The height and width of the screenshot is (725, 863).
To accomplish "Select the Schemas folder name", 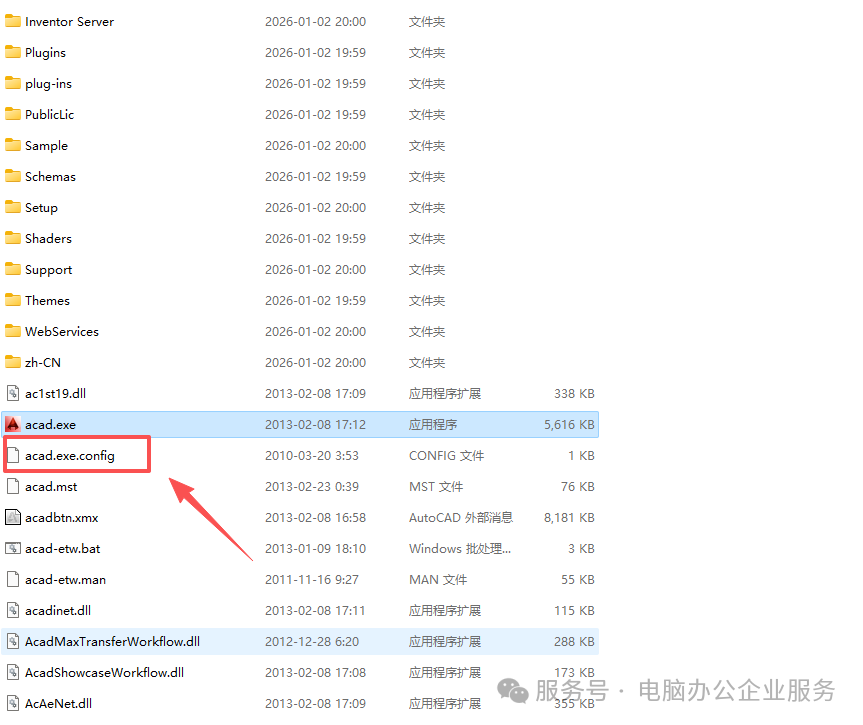I will [50, 176].
